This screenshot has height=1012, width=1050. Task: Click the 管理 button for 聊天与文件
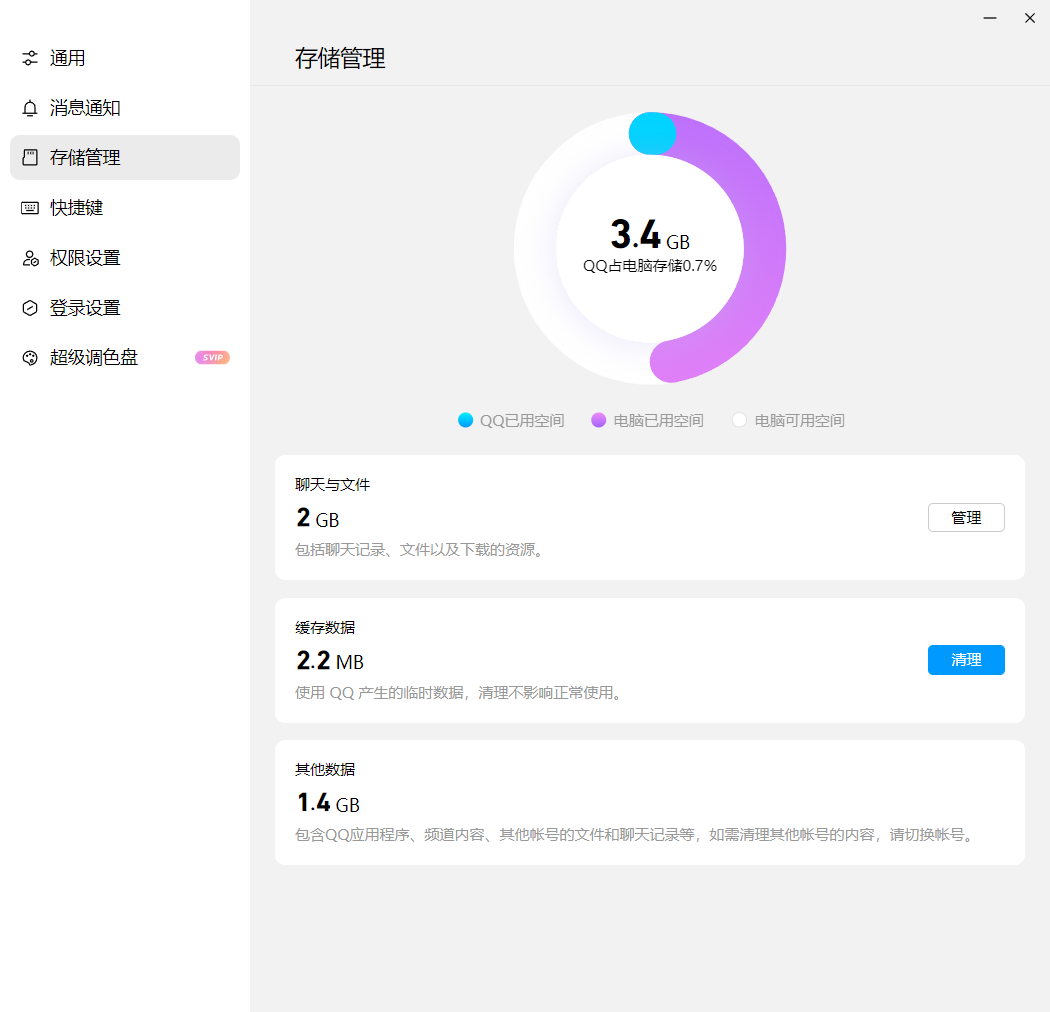click(966, 517)
